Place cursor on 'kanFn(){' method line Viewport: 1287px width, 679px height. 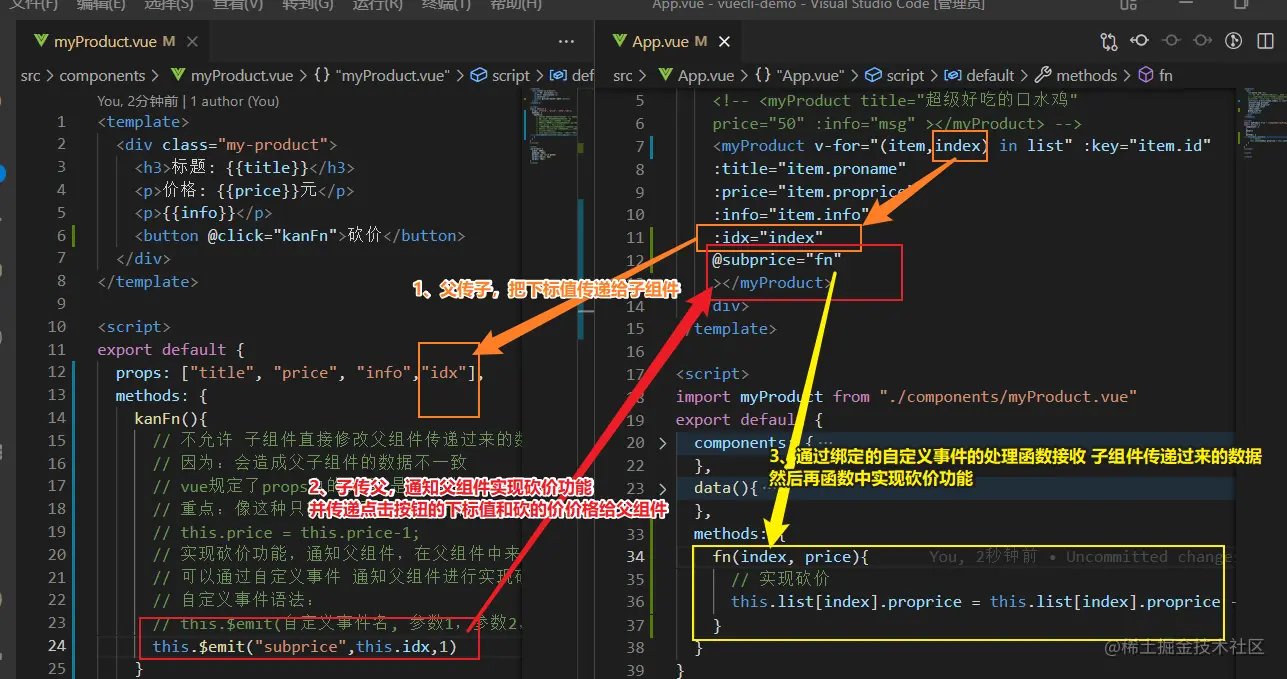(170, 419)
